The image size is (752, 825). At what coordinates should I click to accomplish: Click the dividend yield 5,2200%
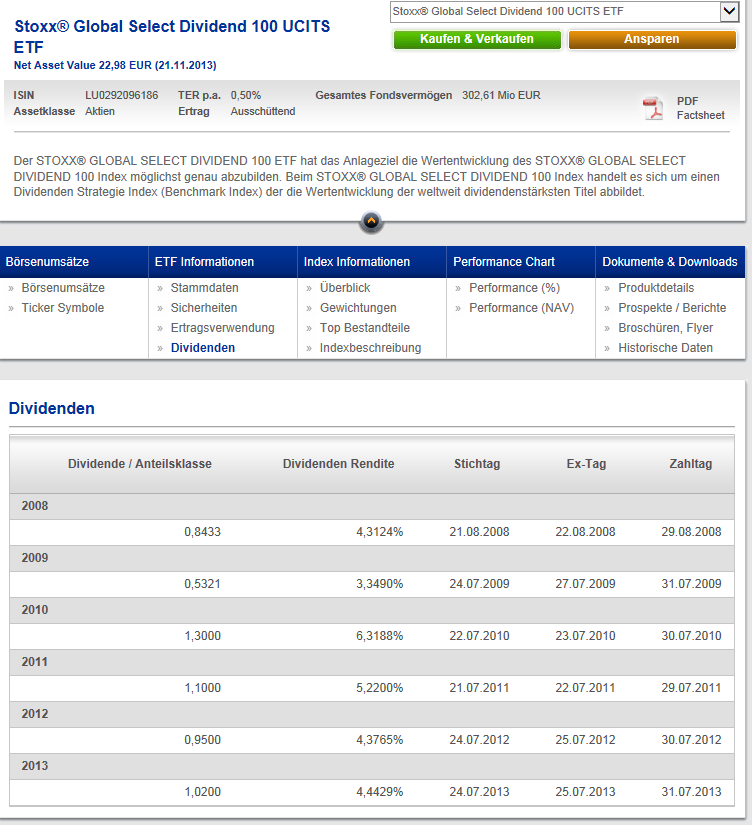(380, 688)
